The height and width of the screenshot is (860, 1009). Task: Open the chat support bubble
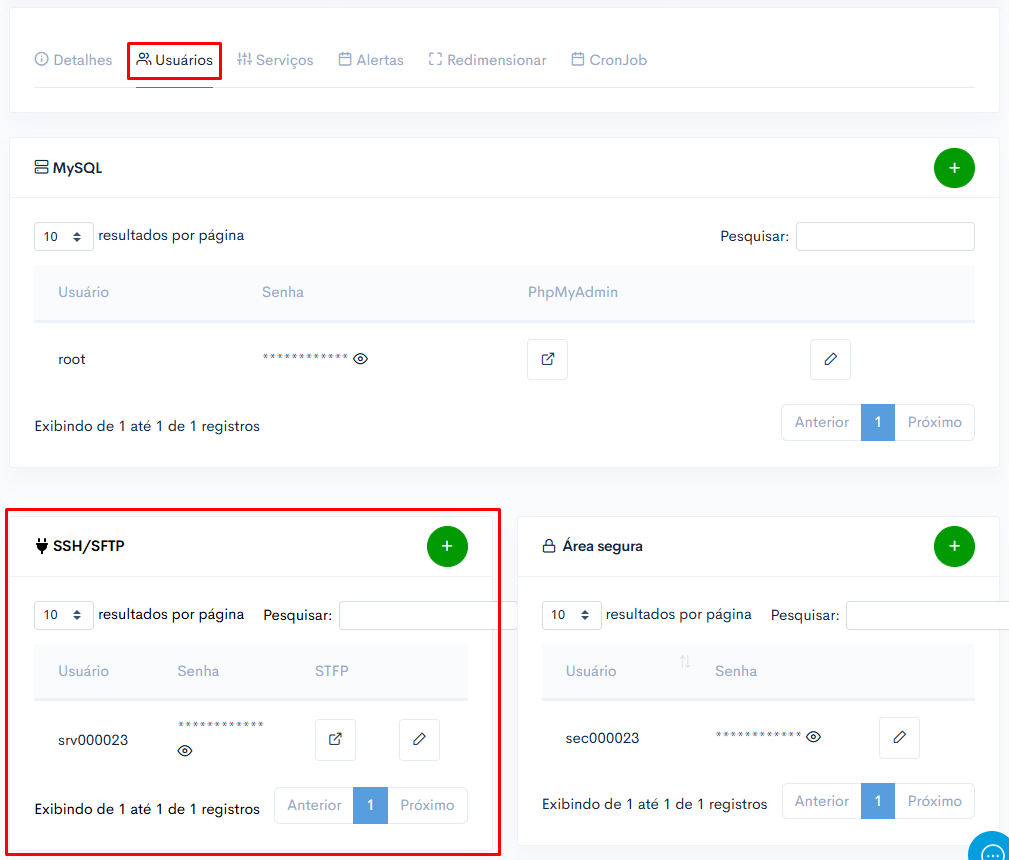point(991,848)
